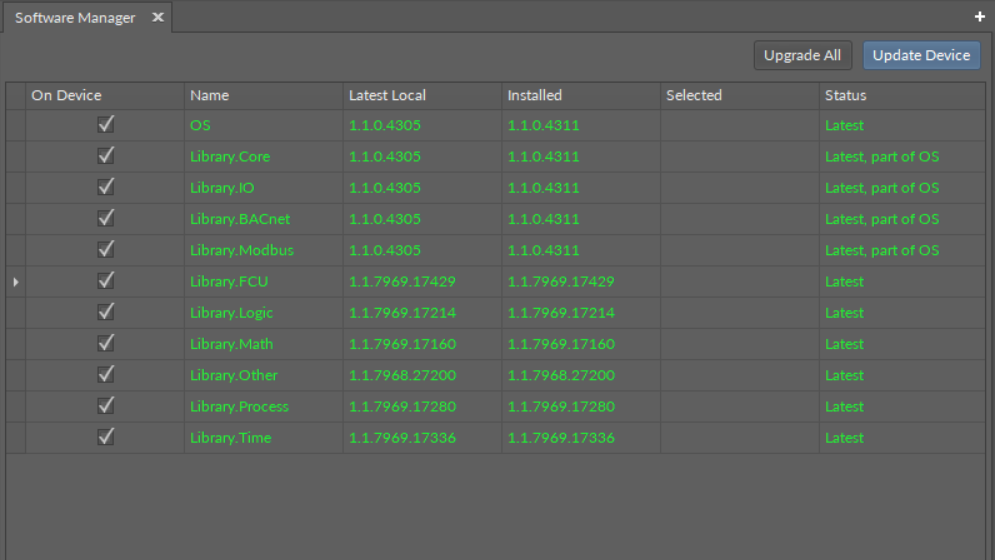Toggle the On Device checkbox for OS
The height and width of the screenshot is (560, 995).
[x=105, y=125]
